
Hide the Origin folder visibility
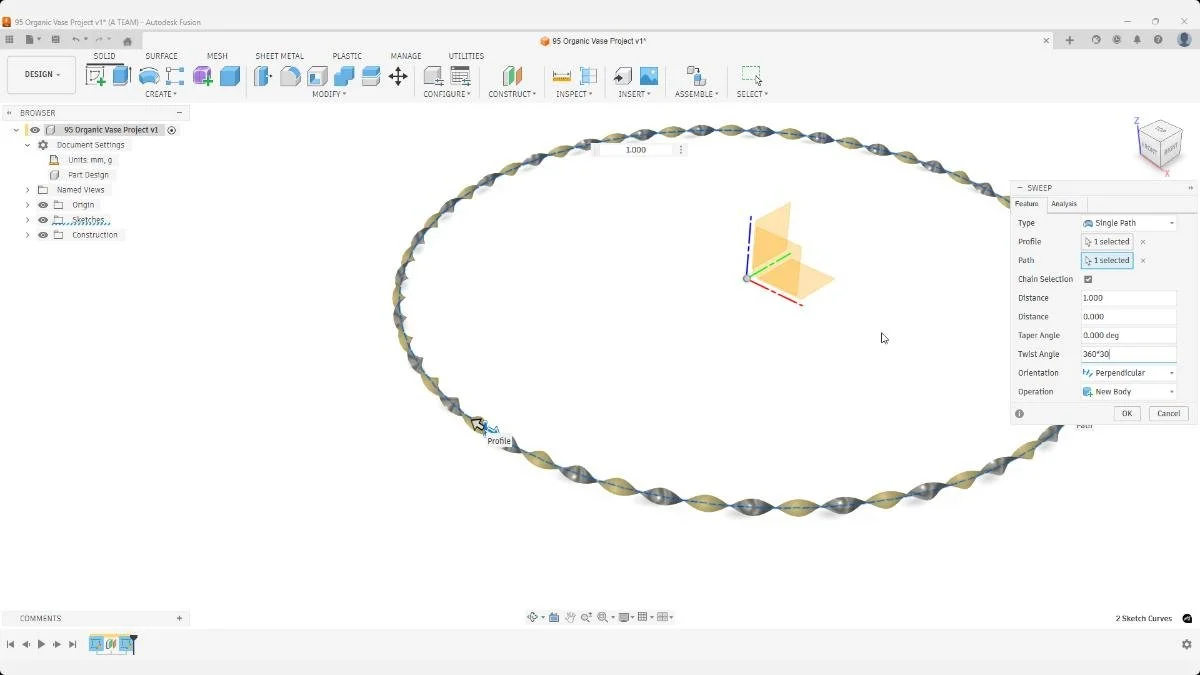(42, 204)
